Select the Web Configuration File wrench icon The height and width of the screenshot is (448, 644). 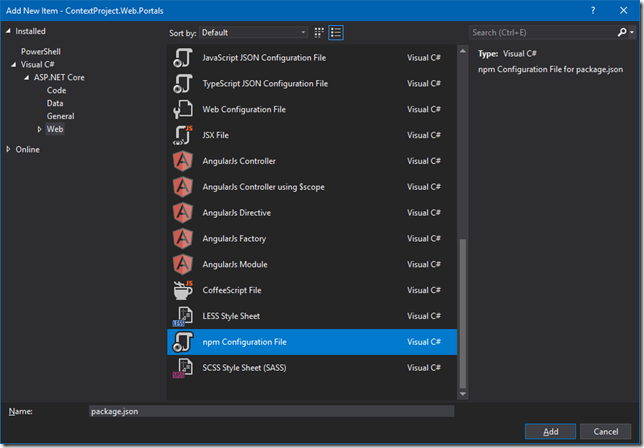pyautogui.click(x=183, y=110)
